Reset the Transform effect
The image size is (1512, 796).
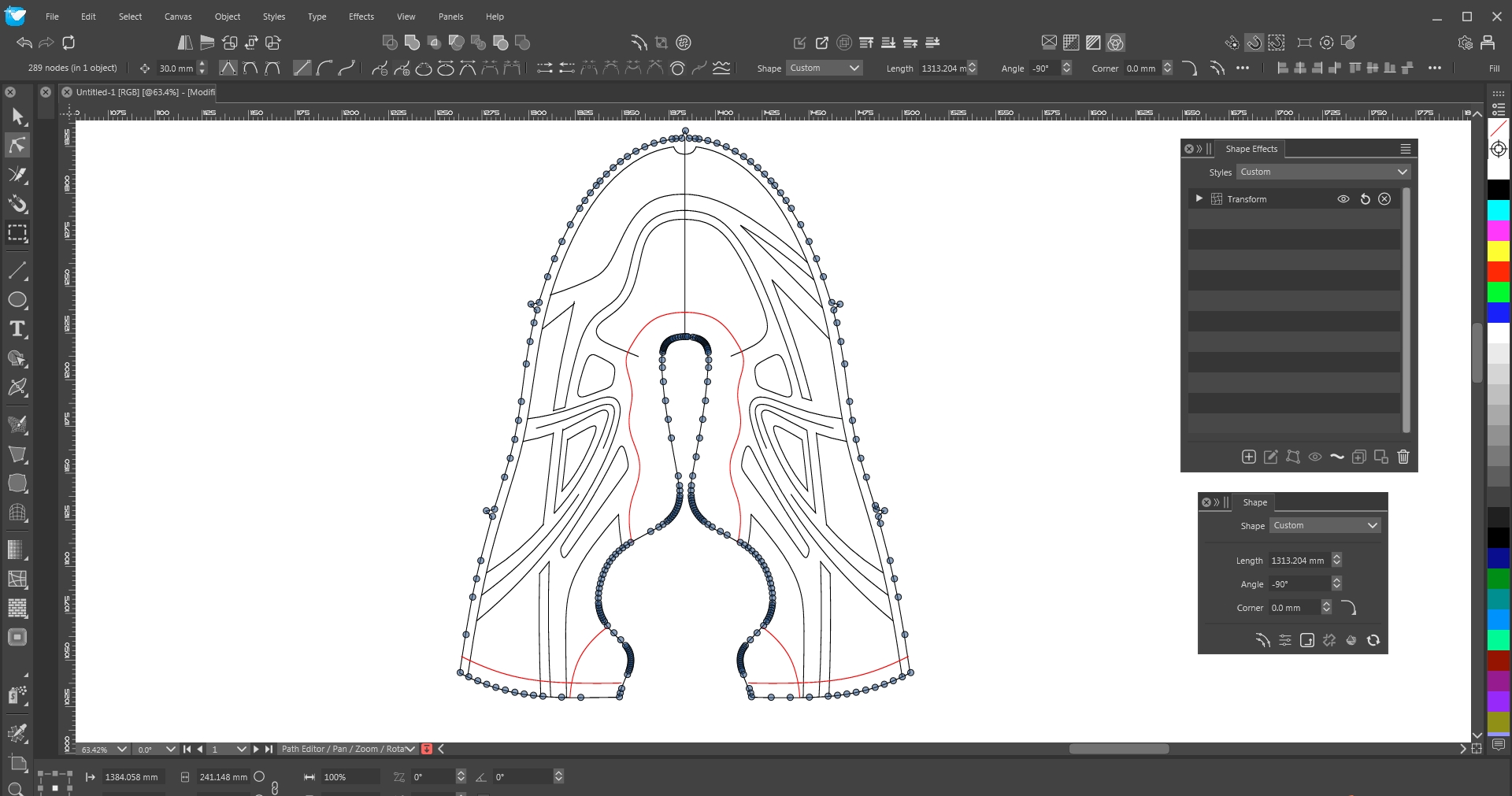pos(1365,199)
